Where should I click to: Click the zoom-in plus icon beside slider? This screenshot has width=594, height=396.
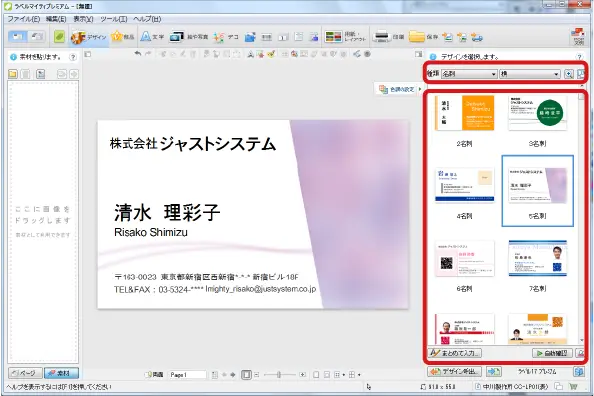click(x=302, y=375)
